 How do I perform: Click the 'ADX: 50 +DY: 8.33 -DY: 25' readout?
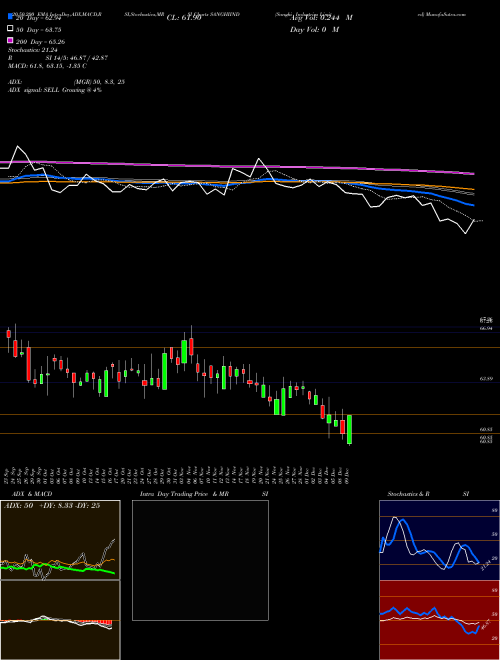coord(52,505)
